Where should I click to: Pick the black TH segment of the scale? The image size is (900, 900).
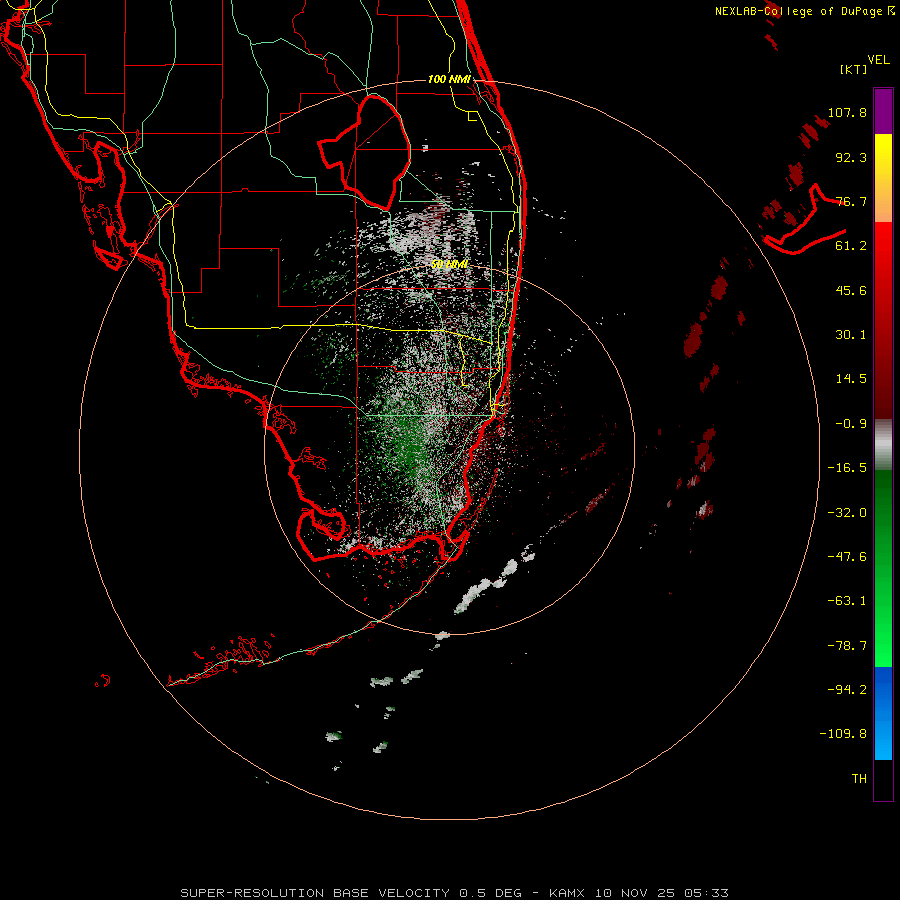tap(883, 780)
